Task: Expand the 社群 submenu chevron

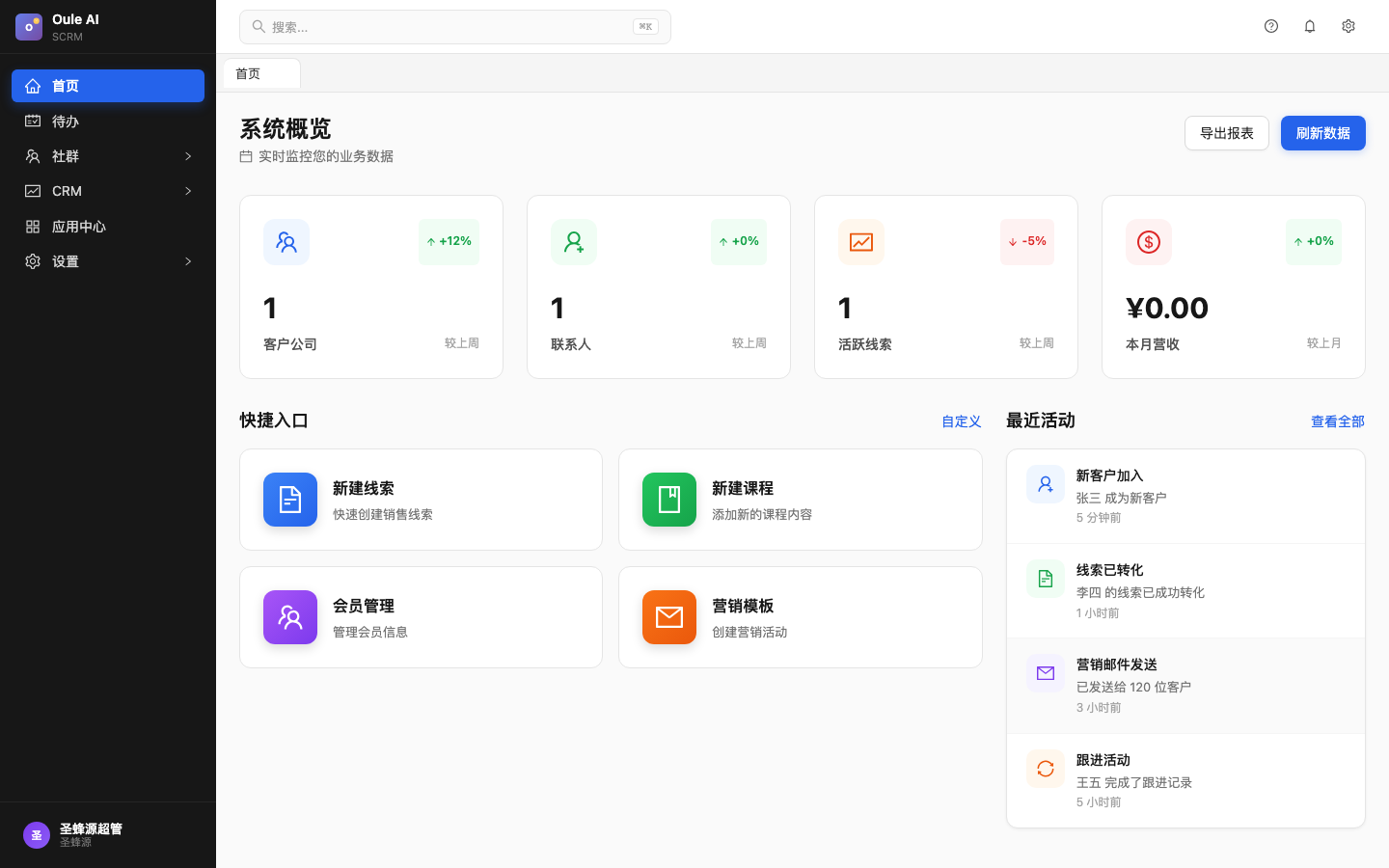Action: pos(188,156)
